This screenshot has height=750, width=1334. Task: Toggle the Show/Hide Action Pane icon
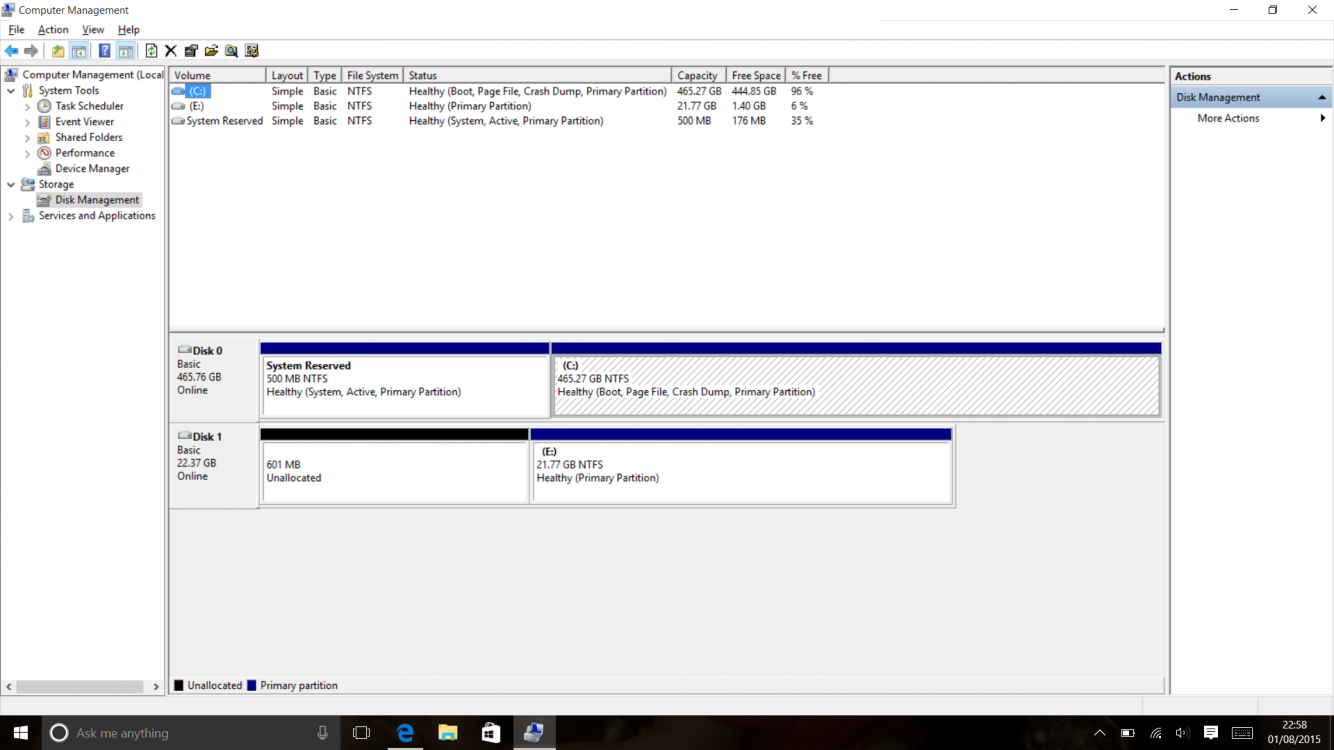tap(125, 50)
